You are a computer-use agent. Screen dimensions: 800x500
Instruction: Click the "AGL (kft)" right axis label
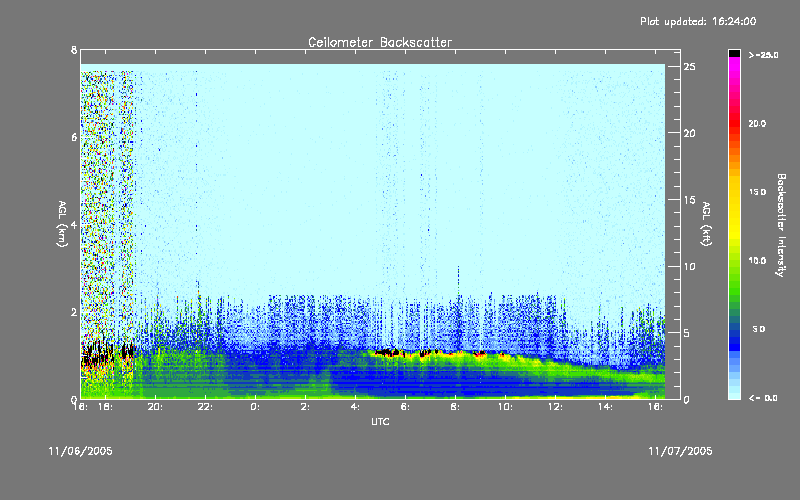pos(706,224)
